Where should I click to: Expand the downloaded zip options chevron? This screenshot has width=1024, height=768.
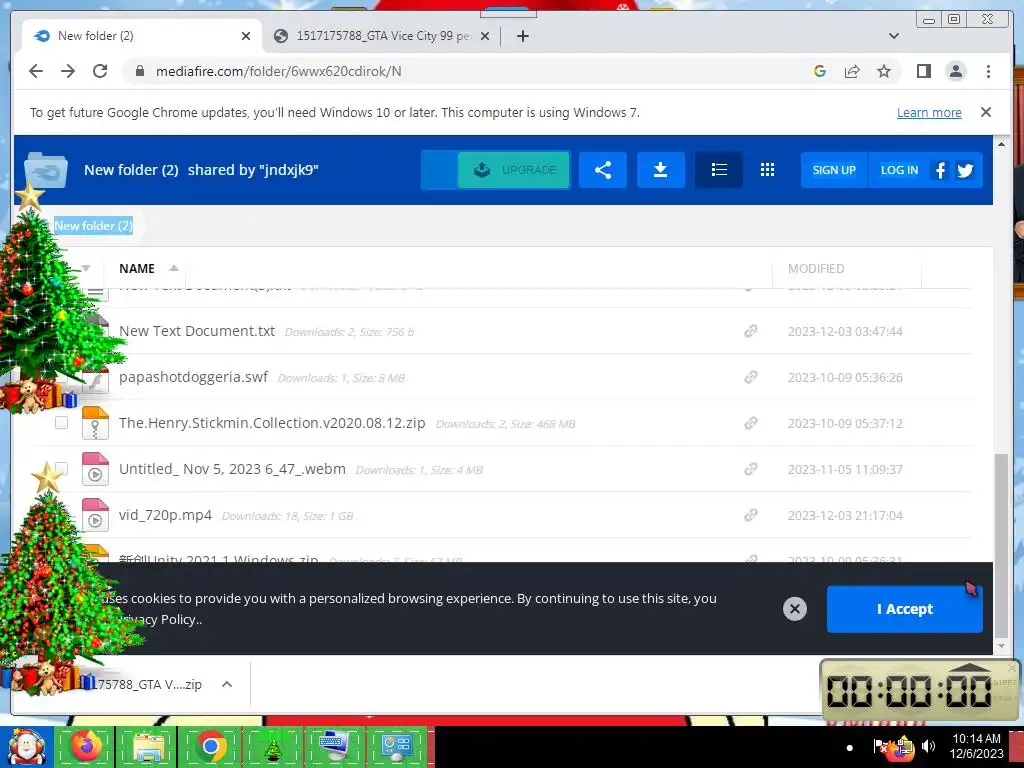(x=227, y=684)
